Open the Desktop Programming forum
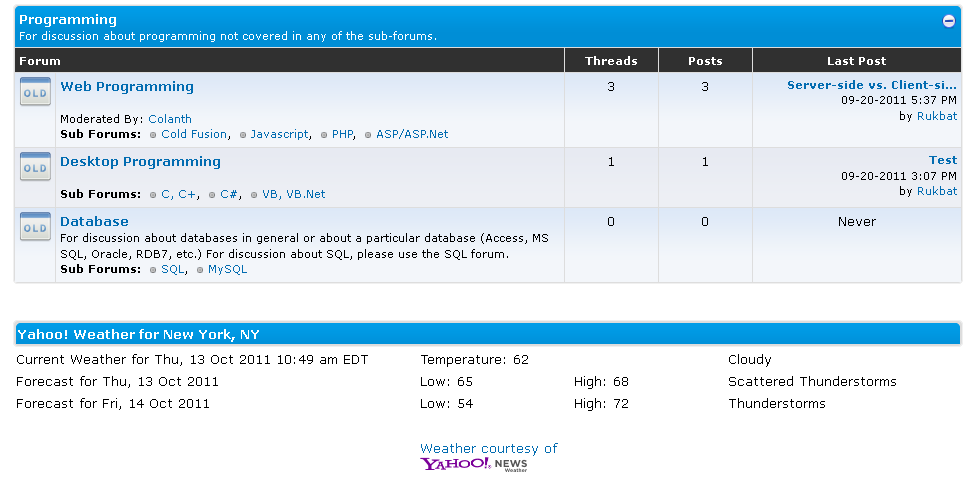The width and height of the screenshot is (979, 491). [140, 162]
